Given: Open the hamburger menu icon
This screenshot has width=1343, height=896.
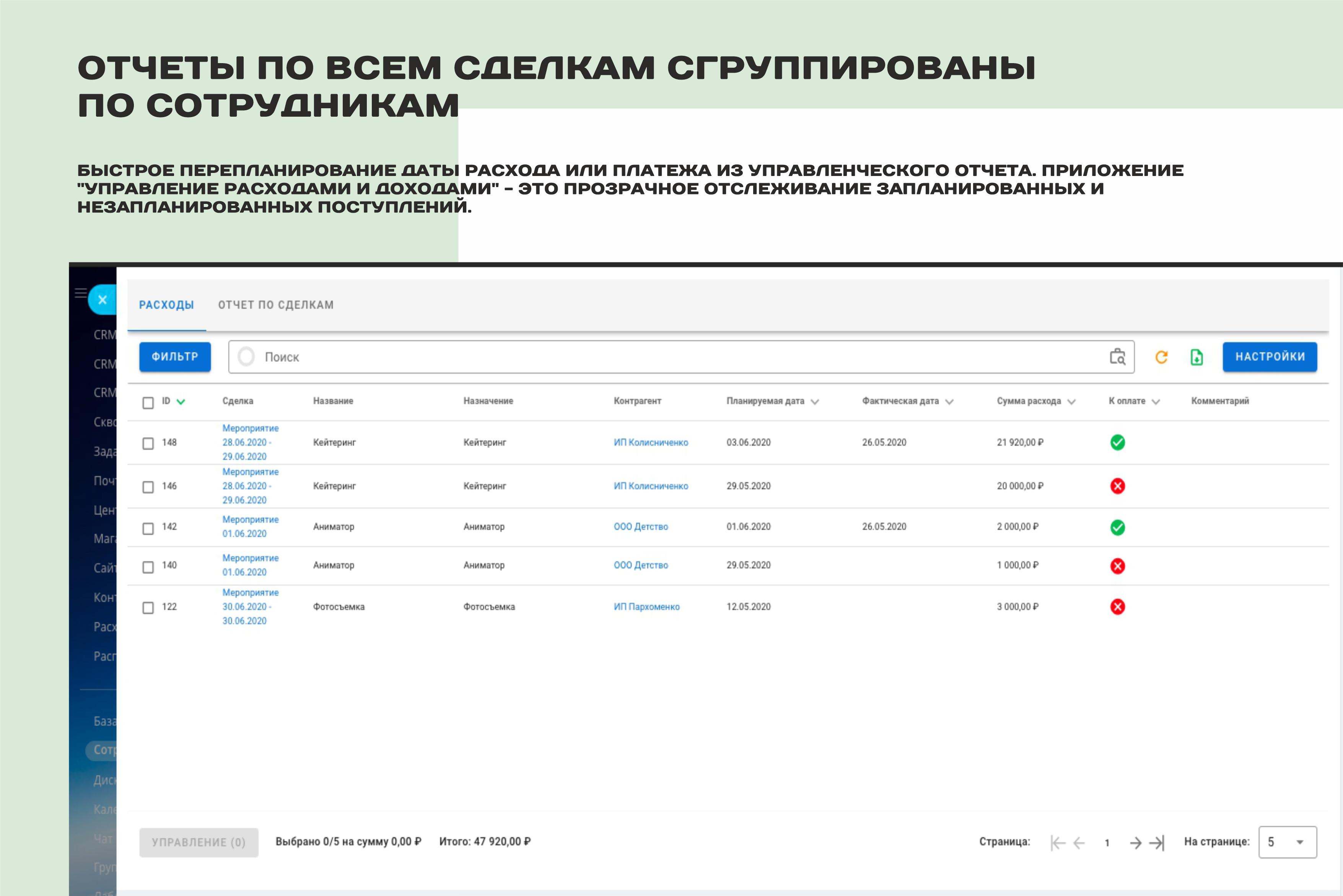Looking at the screenshot, I should pos(81,293).
